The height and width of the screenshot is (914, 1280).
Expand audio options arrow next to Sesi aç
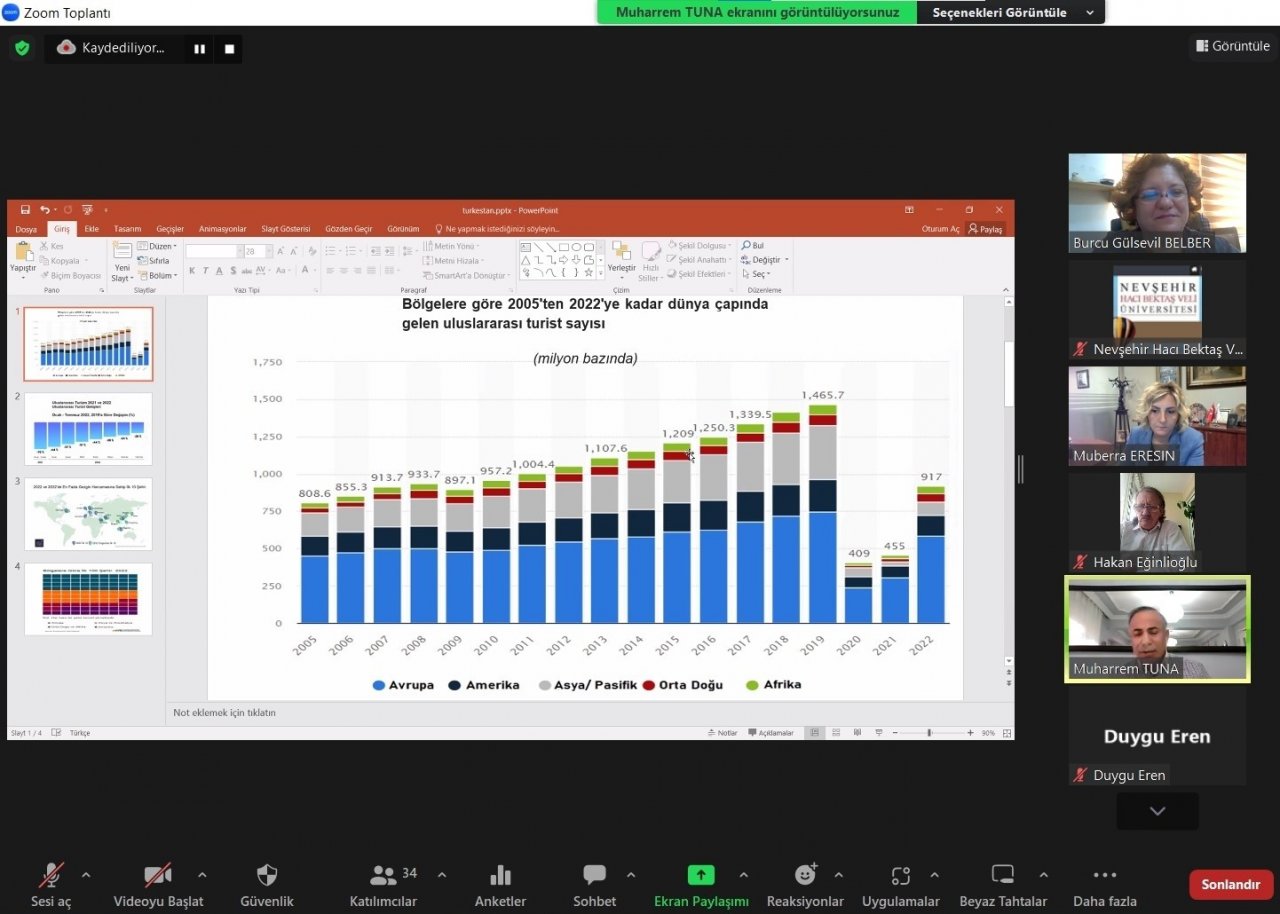[x=86, y=875]
